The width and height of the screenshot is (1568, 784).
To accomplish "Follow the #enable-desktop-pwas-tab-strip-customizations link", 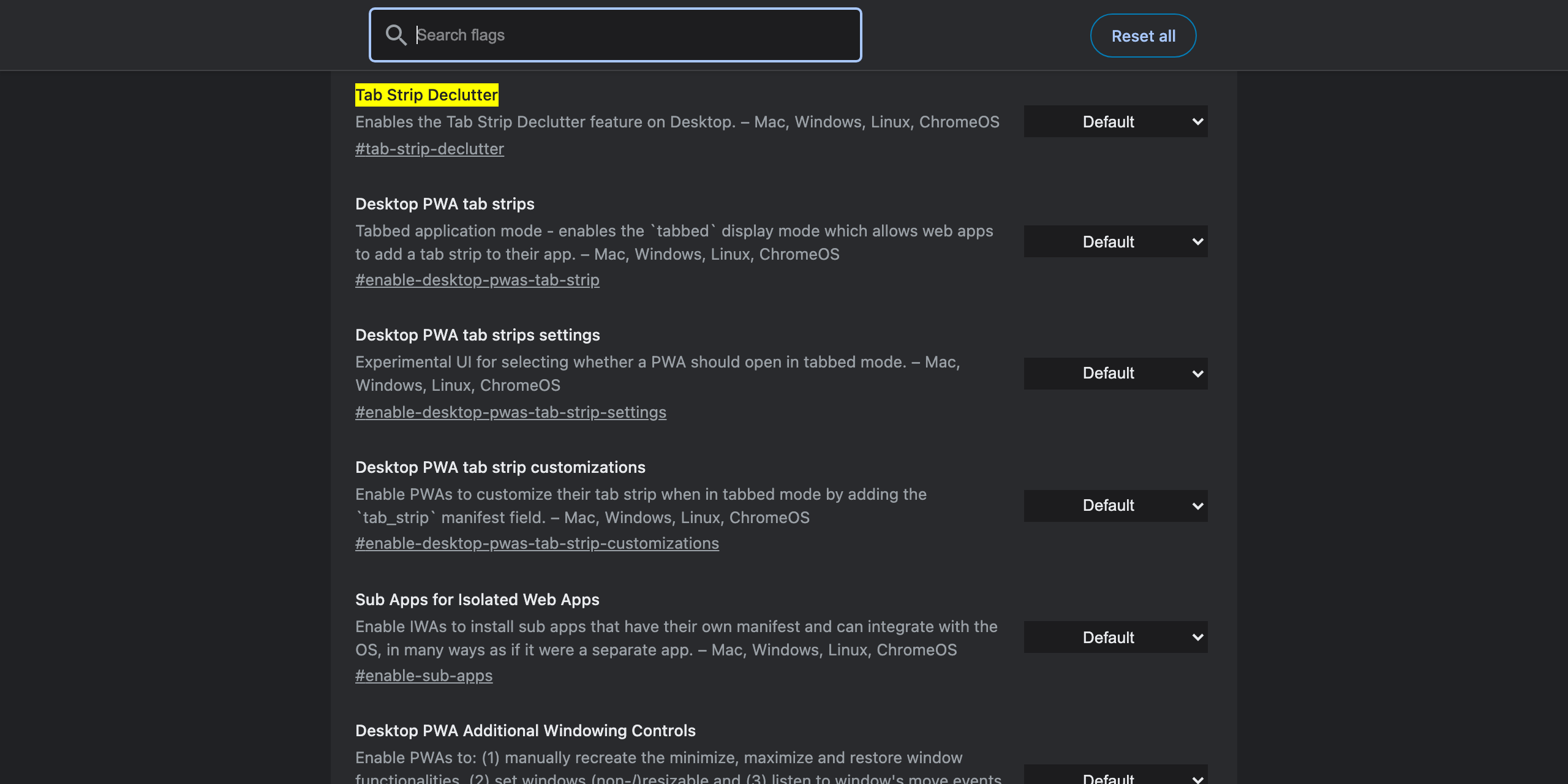I will [x=537, y=543].
